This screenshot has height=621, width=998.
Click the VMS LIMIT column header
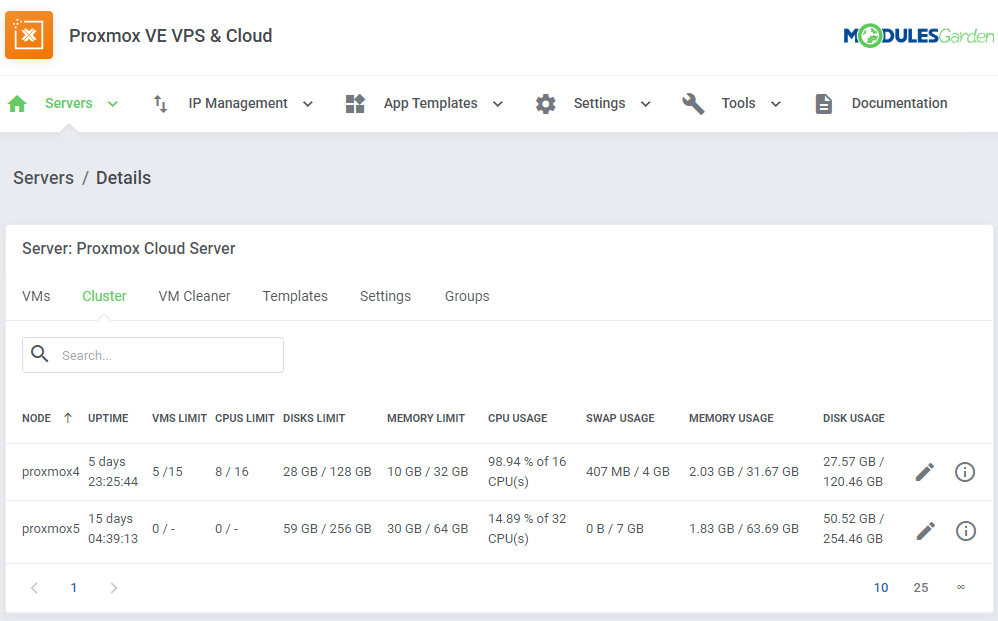tap(179, 418)
